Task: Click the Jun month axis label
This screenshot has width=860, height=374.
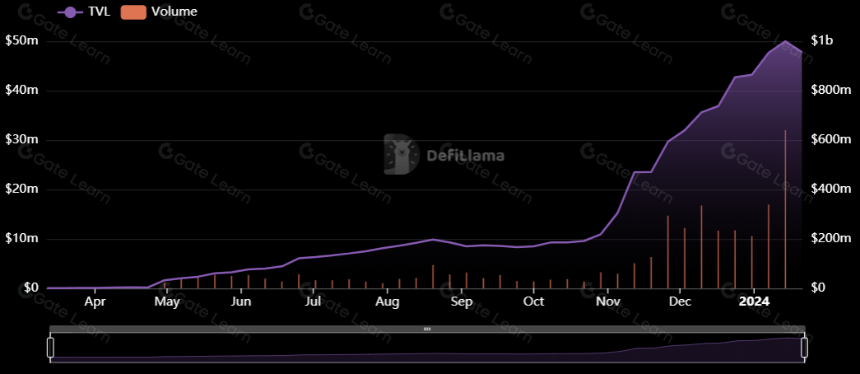Action: coord(241,302)
